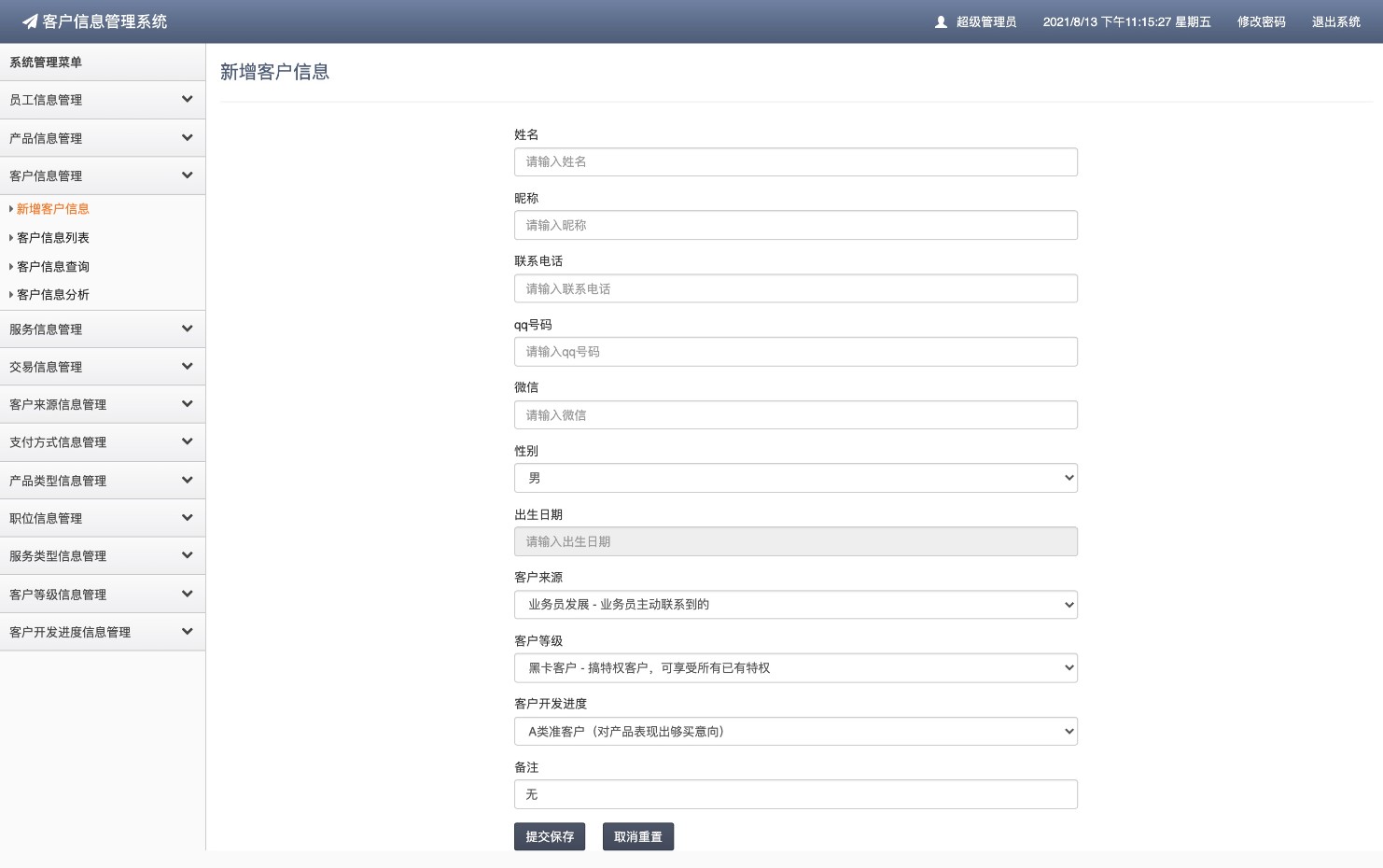The height and width of the screenshot is (868, 1383).
Task: Click 客户信息管理系统 title
Action: point(105,21)
